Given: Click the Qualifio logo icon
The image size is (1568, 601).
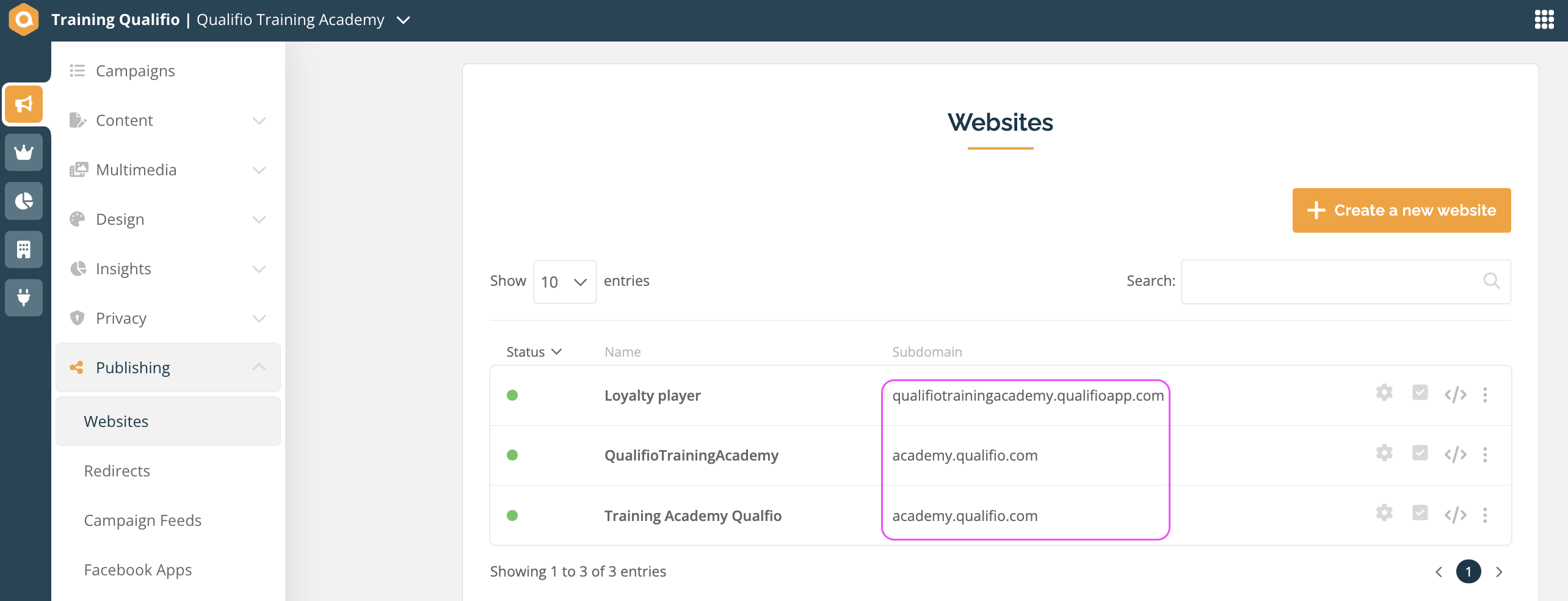Looking at the screenshot, I should [x=24, y=20].
